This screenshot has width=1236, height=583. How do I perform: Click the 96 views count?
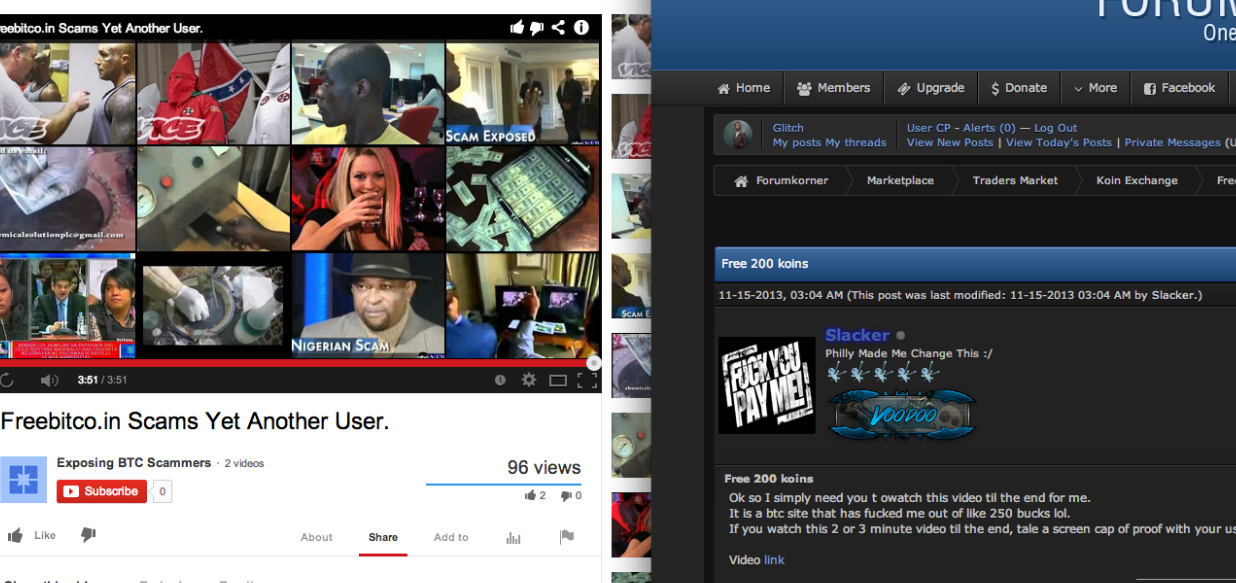pos(544,467)
